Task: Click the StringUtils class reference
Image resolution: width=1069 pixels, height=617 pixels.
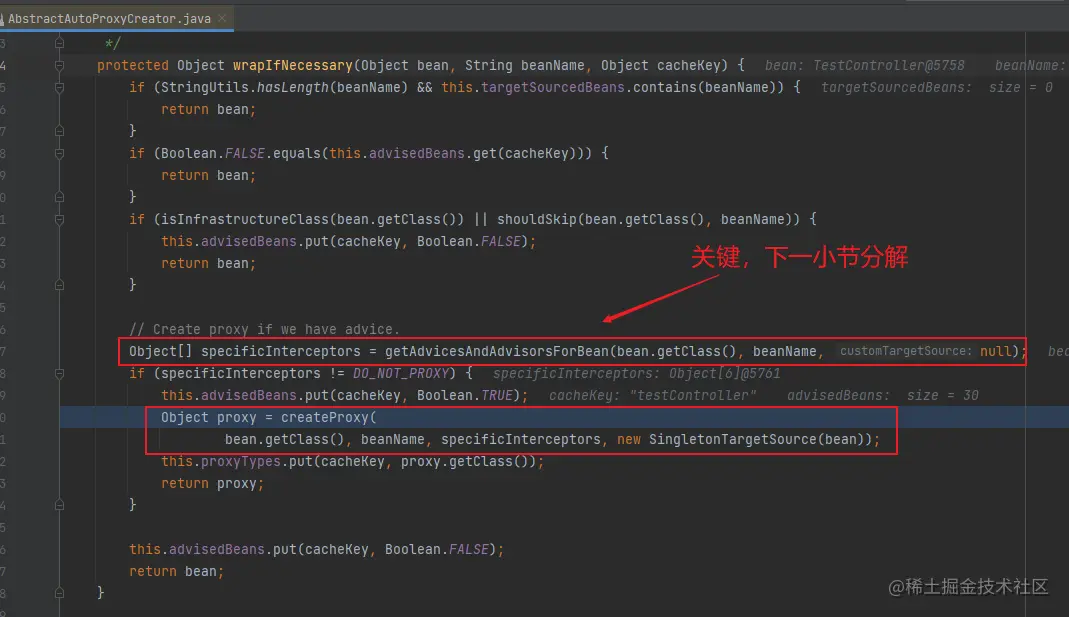Action: (205, 87)
